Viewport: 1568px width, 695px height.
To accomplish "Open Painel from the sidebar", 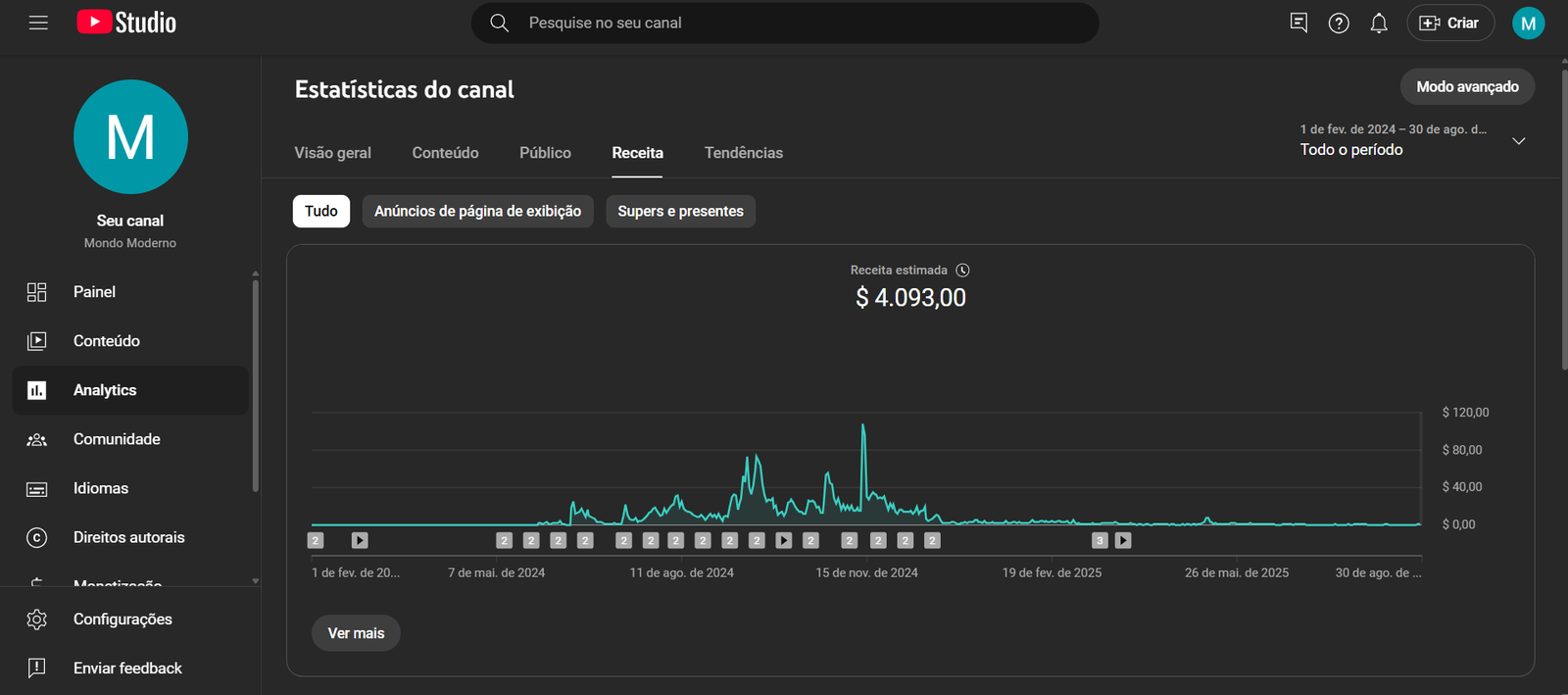I will (94, 292).
